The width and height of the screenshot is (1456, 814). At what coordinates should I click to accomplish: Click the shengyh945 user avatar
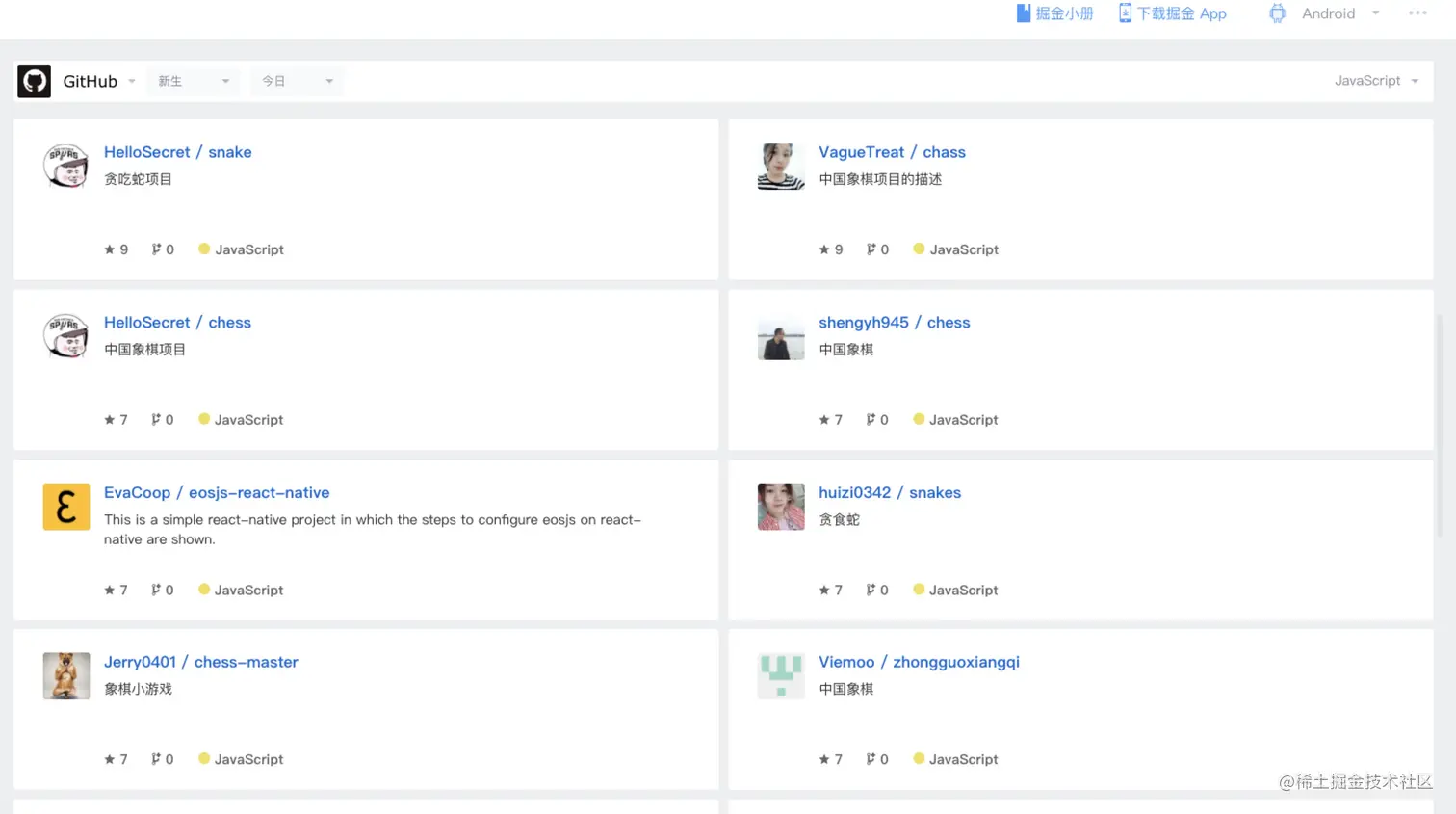[781, 337]
